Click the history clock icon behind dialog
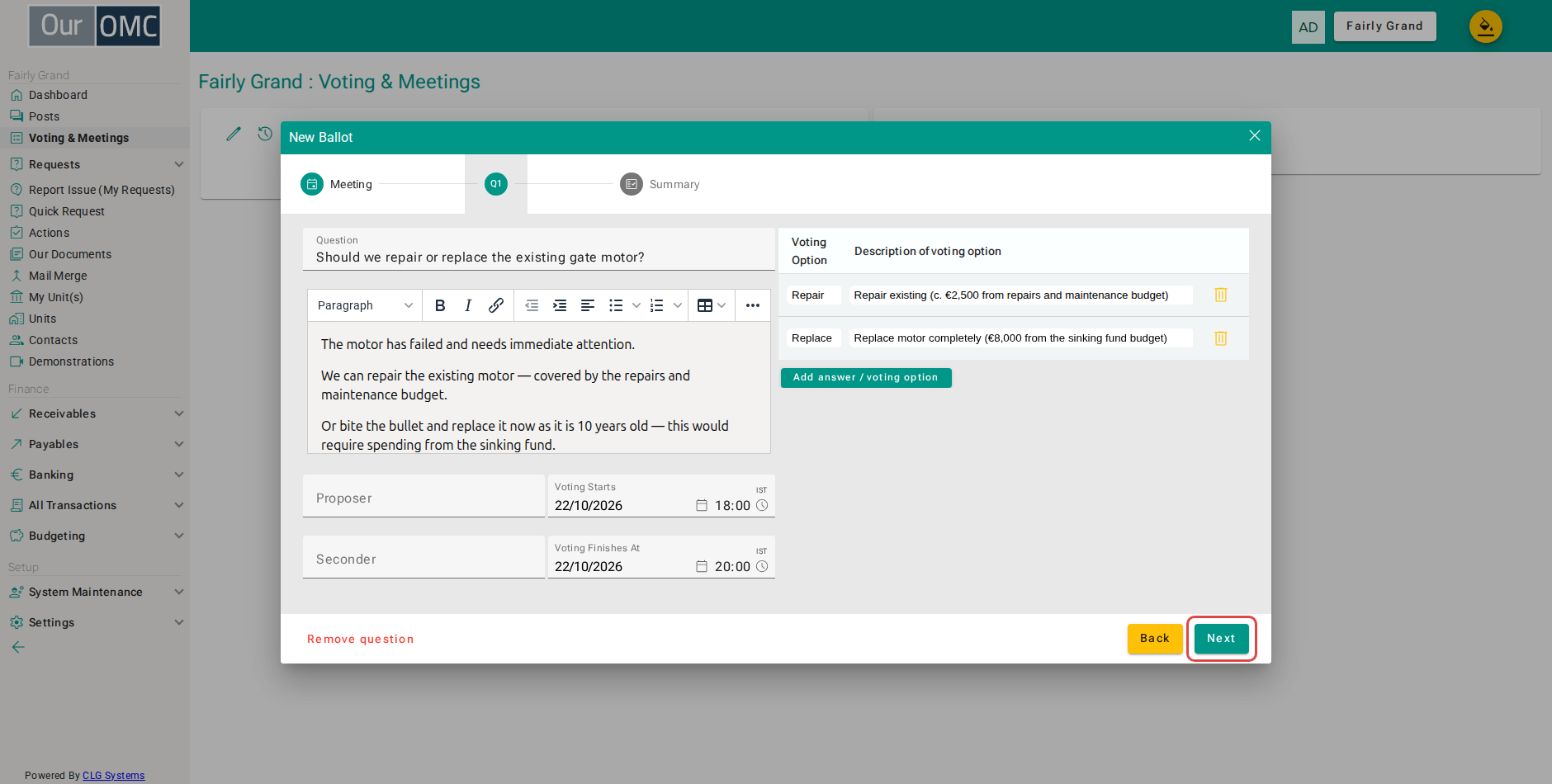Viewport: 1552px width, 784px height. coord(265,134)
